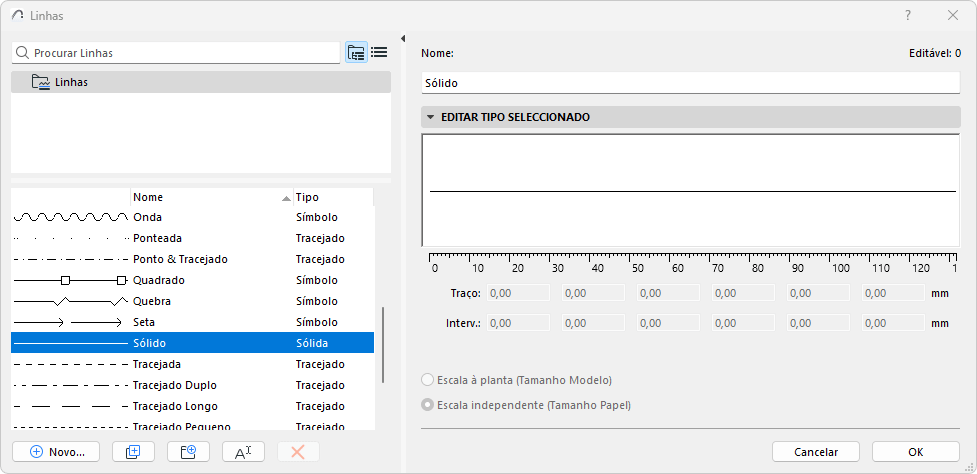Switch to folder tree view icon

click(x=356, y=52)
